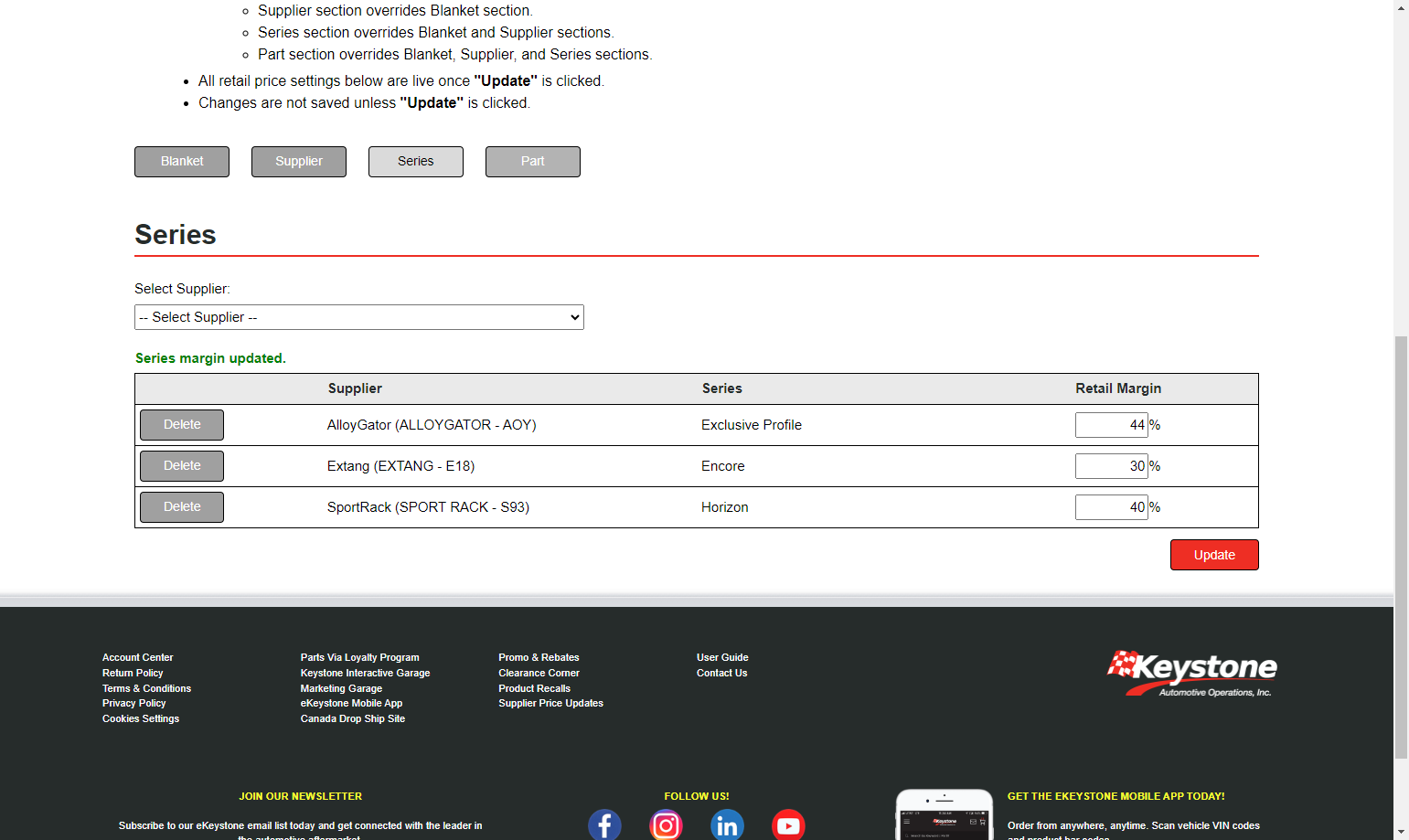Open the Contact Us link
Screen dimensions: 1409x840
pyautogui.click(x=721, y=673)
